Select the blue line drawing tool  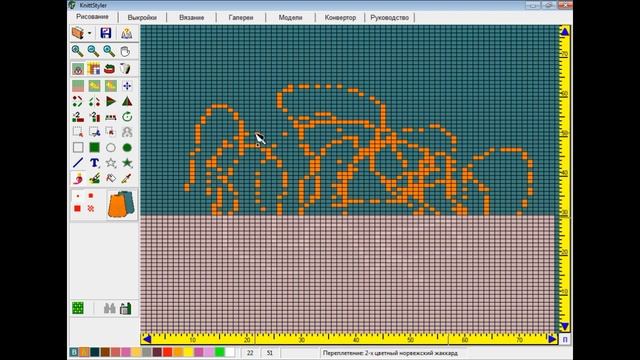(x=78, y=163)
